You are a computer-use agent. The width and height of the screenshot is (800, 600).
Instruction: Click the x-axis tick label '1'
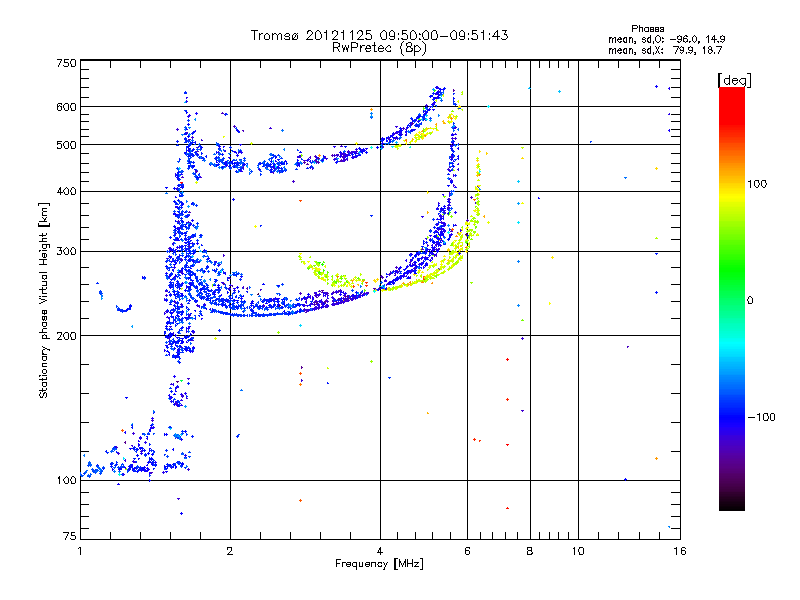pos(80,551)
